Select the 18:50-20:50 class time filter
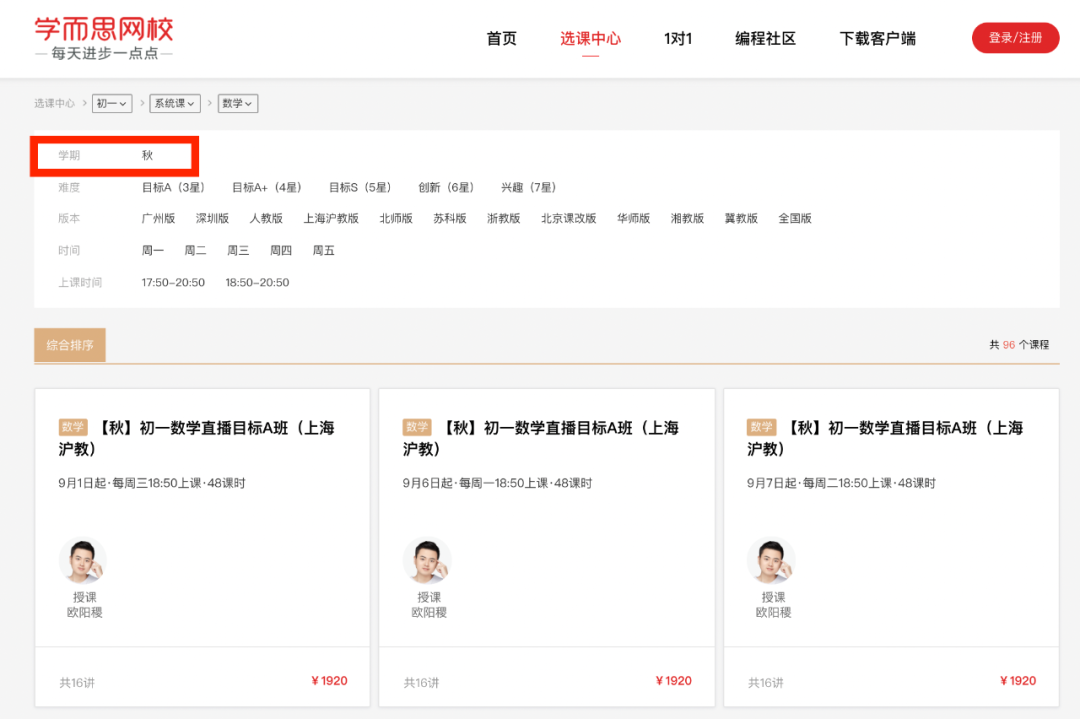 click(x=259, y=282)
